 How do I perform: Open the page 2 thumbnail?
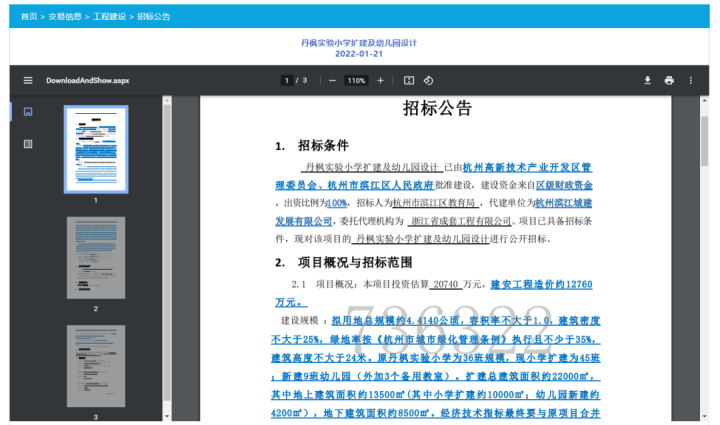click(96, 257)
